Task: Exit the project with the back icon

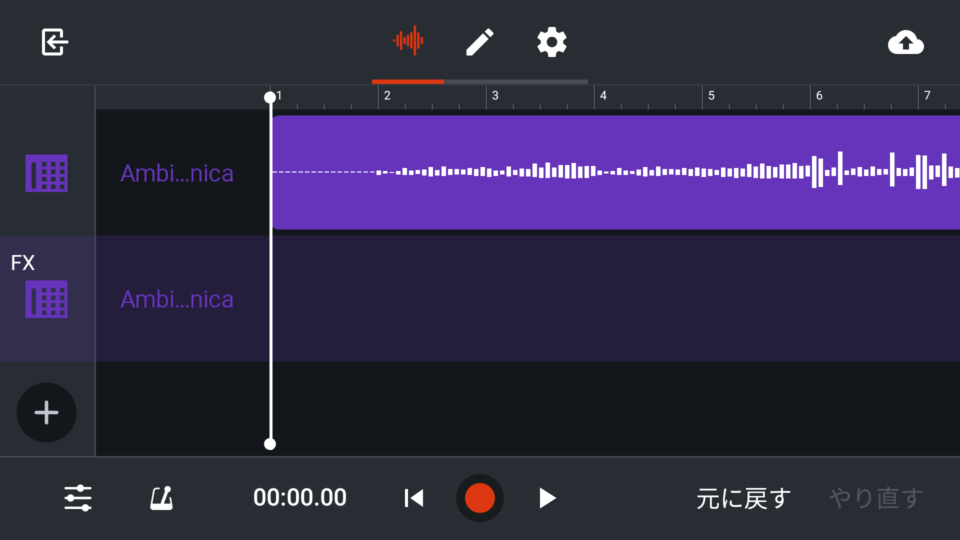Action: (54, 42)
